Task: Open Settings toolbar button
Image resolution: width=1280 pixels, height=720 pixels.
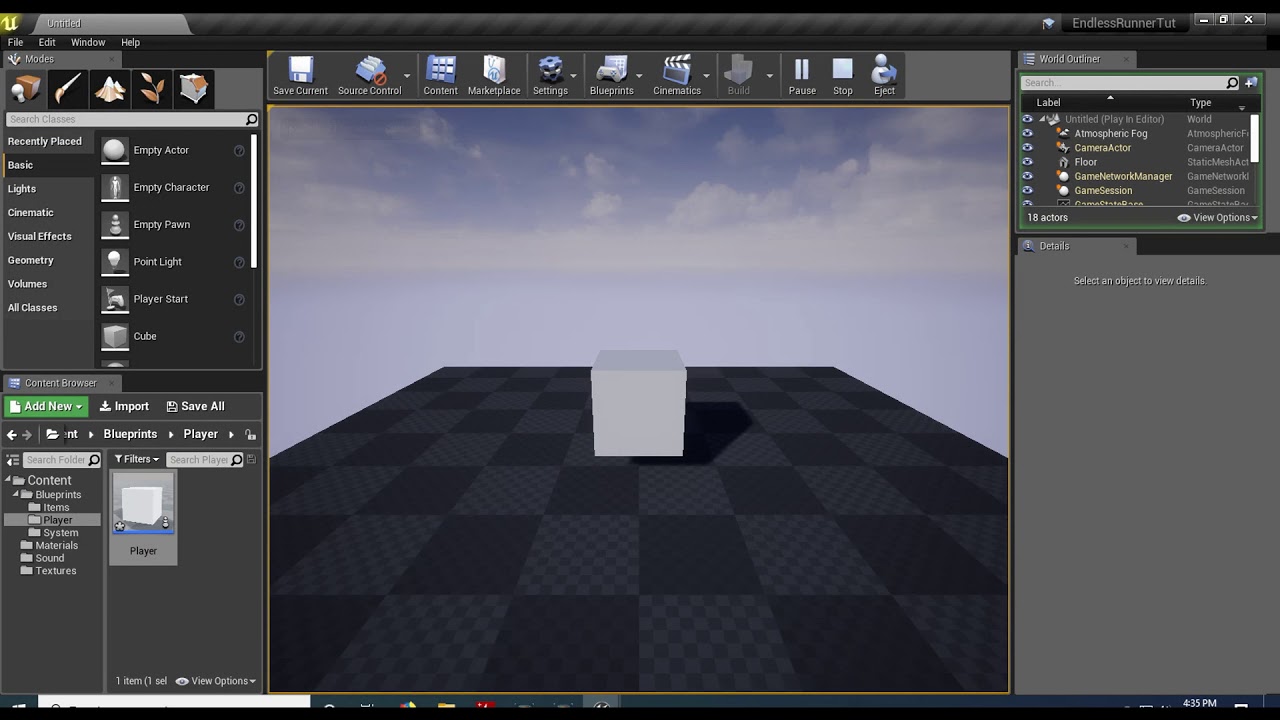Action: (550, 76)
